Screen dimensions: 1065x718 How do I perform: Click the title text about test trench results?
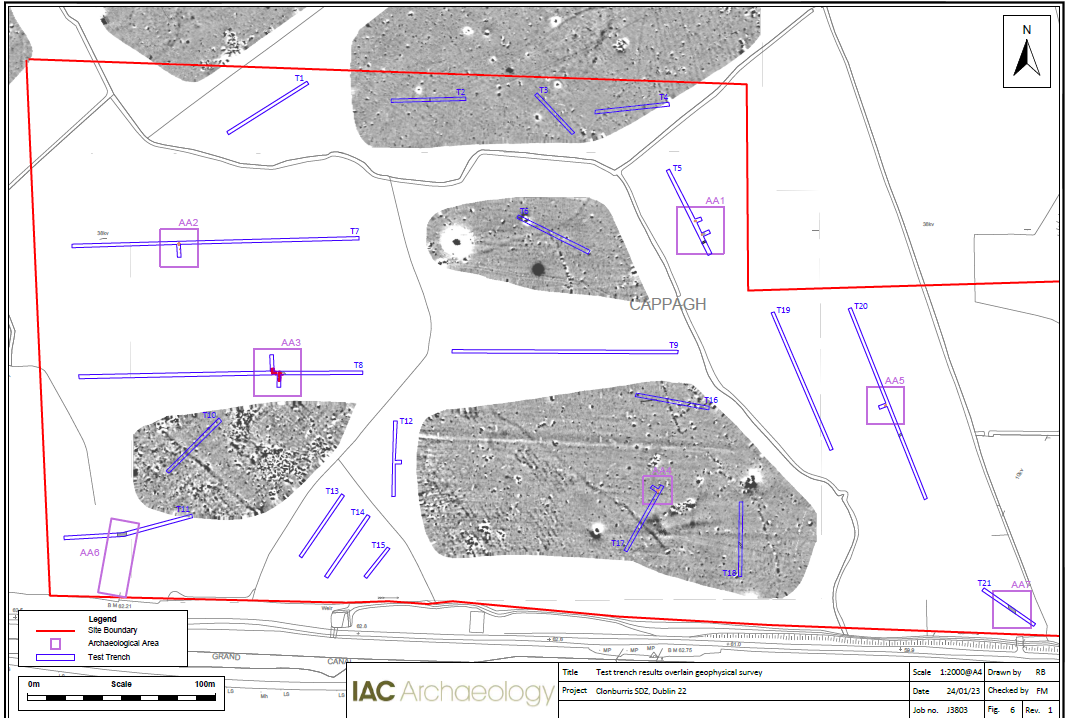[678, 673]
